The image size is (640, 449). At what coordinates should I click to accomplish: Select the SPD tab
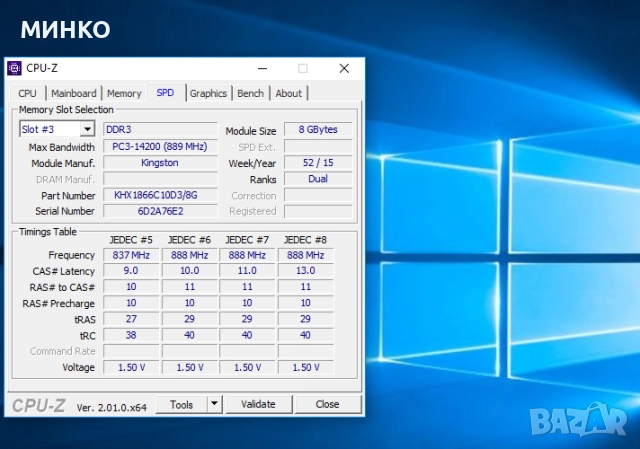[165, 93]
